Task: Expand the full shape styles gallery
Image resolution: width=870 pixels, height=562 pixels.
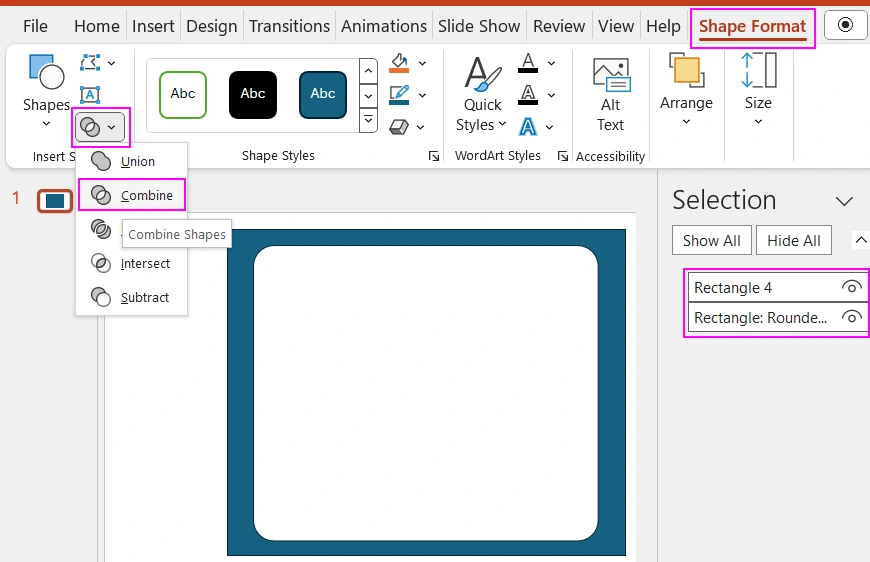Action: 368,120
